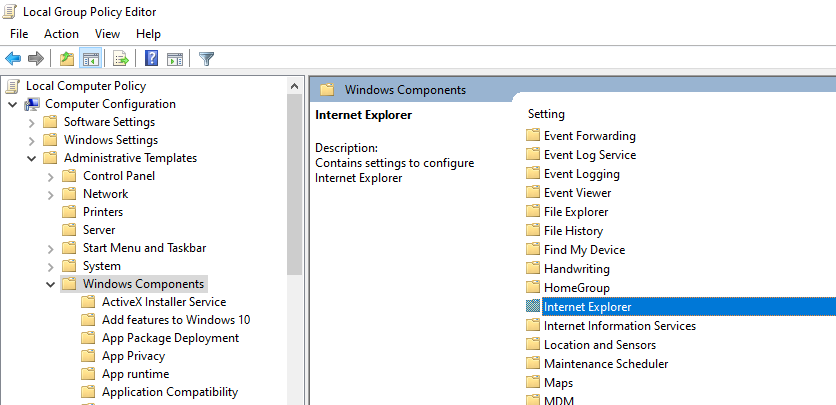
Task: Select Internet Explorer in settings list
Action: pos(587,307)
